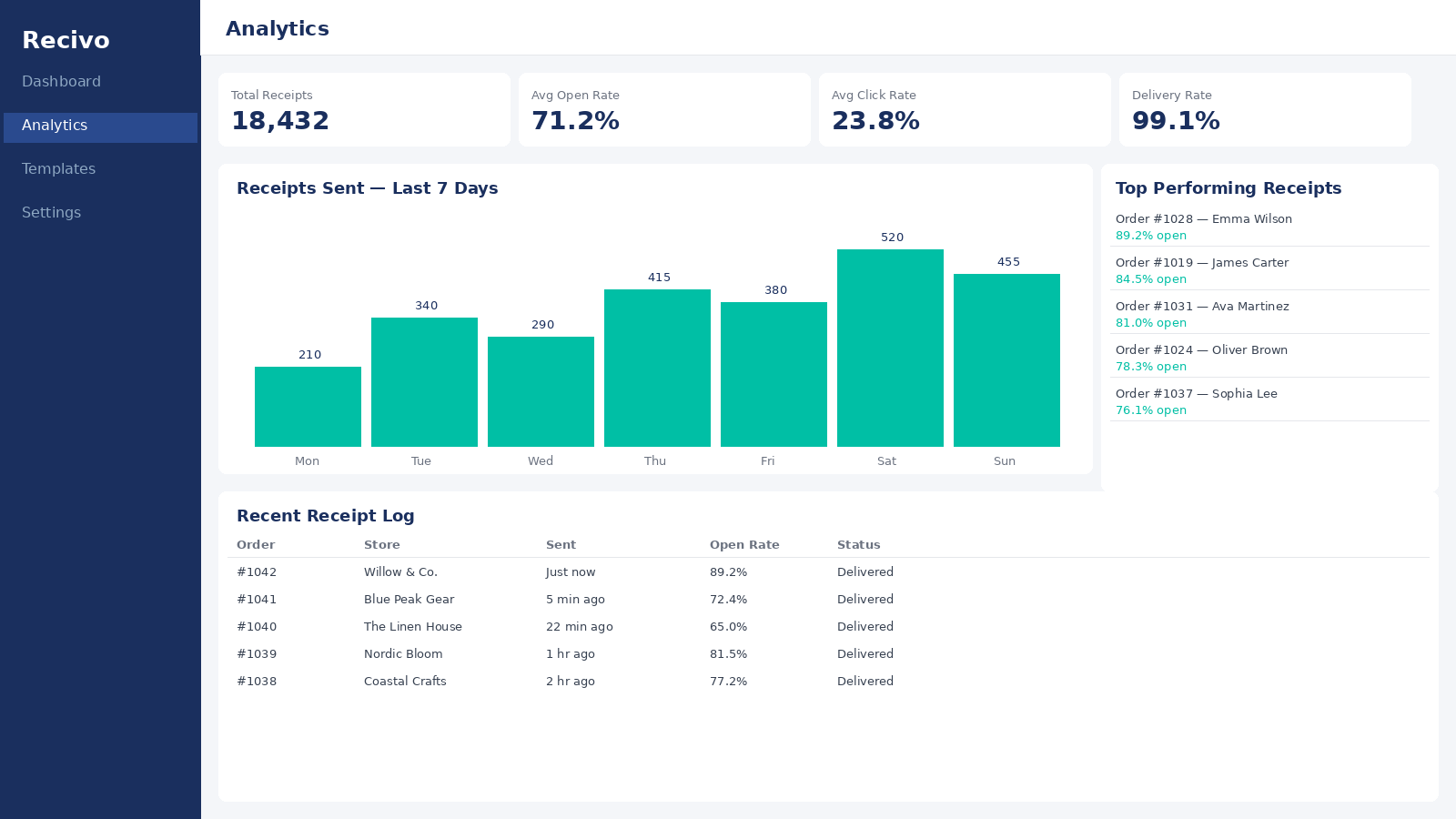This screenshot has width=1456, height=819.
Task: Open Order #1037 Sophia Lee receipt
Action: coord(1269,401)
